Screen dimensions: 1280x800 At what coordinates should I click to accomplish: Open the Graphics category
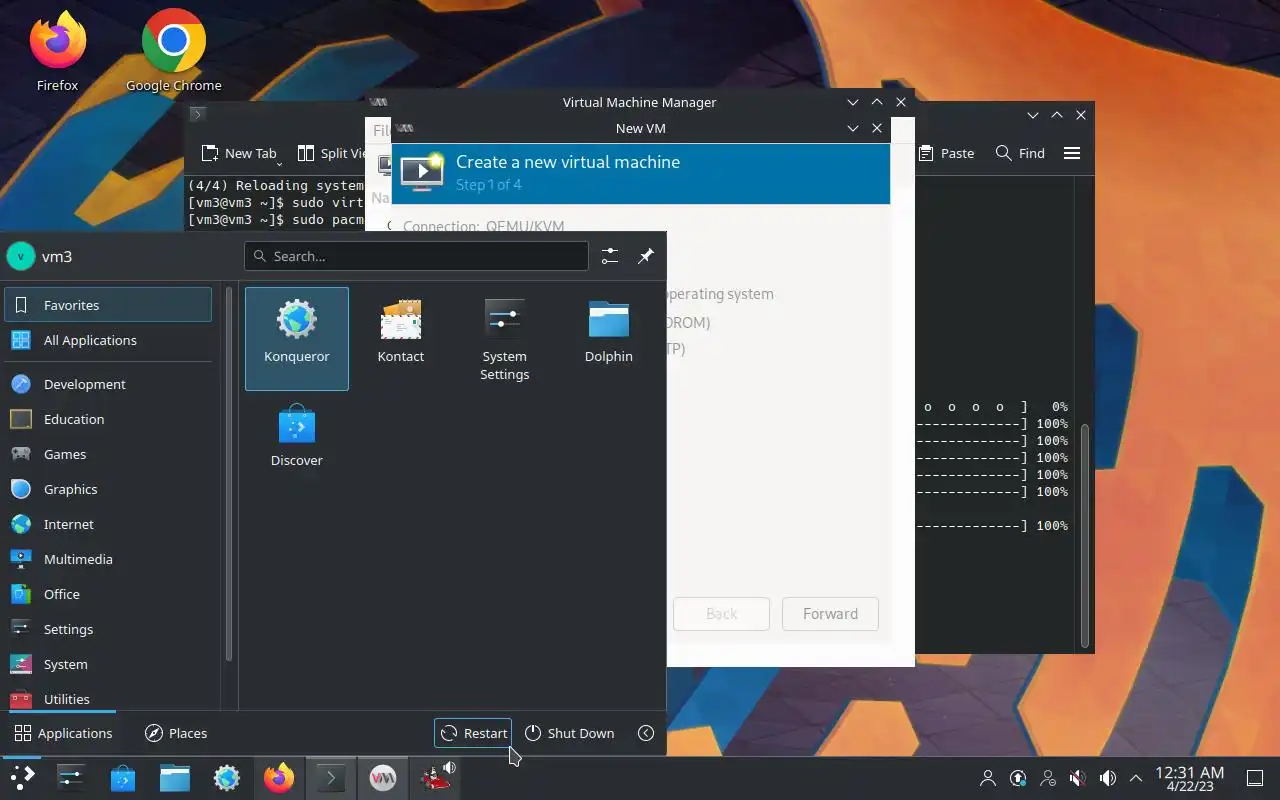[108, 489]
